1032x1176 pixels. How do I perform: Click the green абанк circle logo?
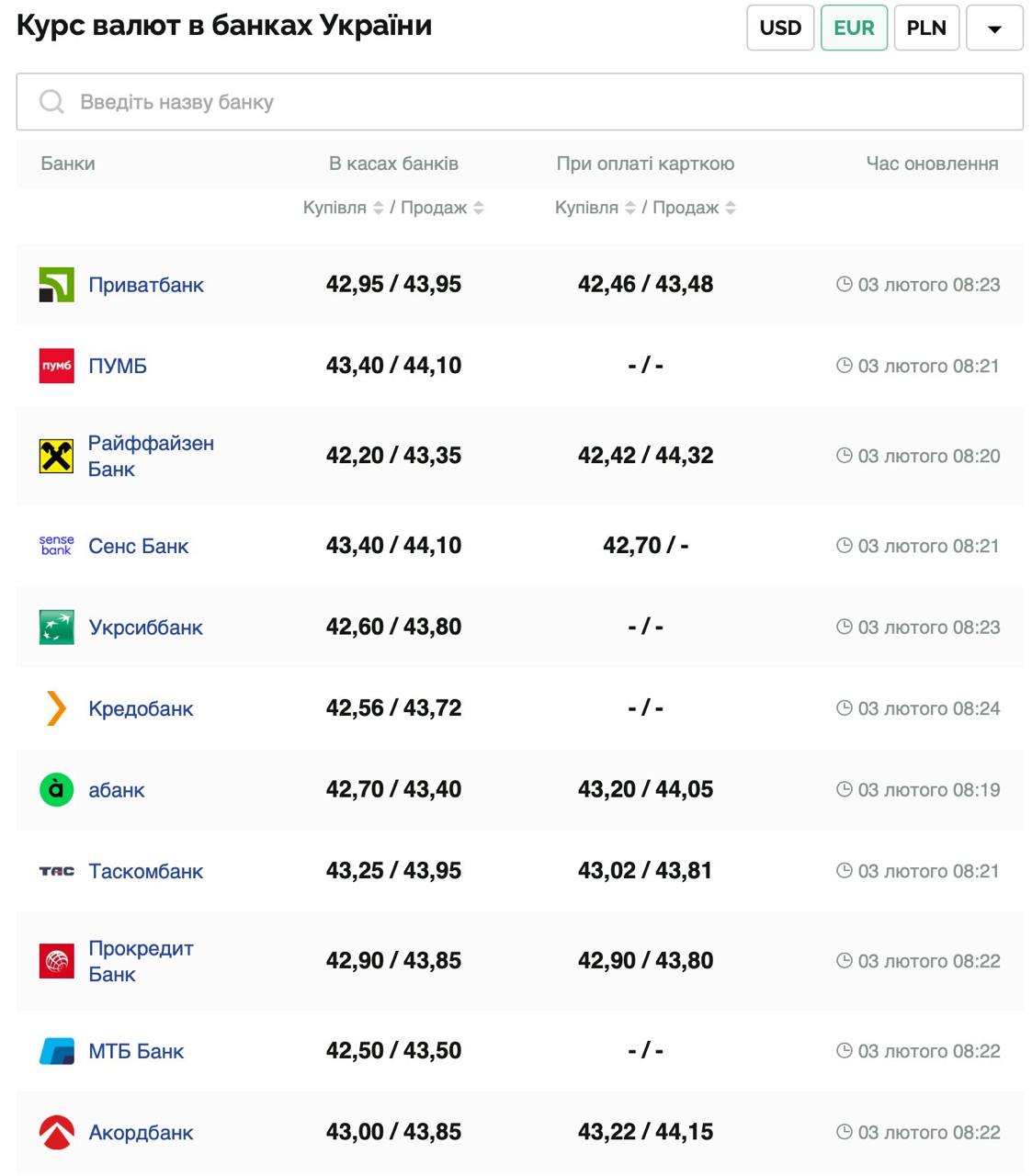pyautogui.click(x=56, y=790)
